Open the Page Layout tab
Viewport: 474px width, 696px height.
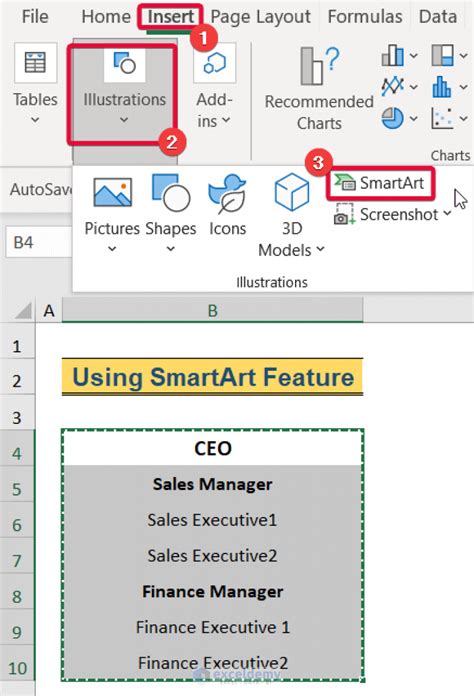pyautogui.click(x=261, y=17)
